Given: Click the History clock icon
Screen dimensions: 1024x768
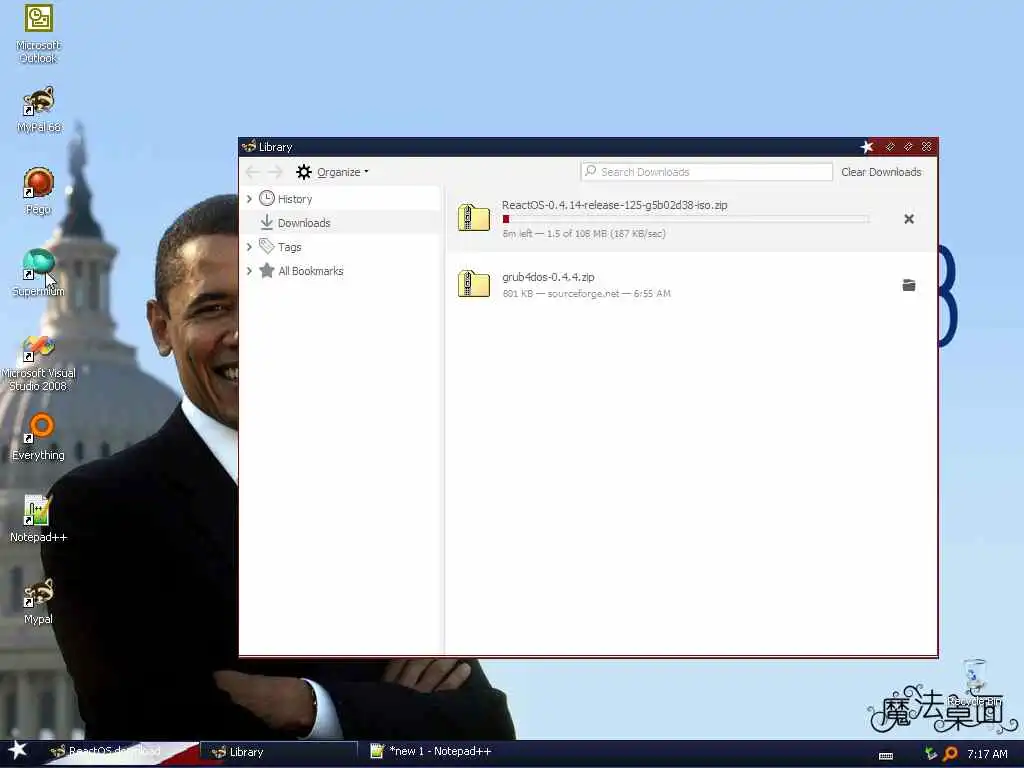Looking at the screenshot, I should (266, 198).
